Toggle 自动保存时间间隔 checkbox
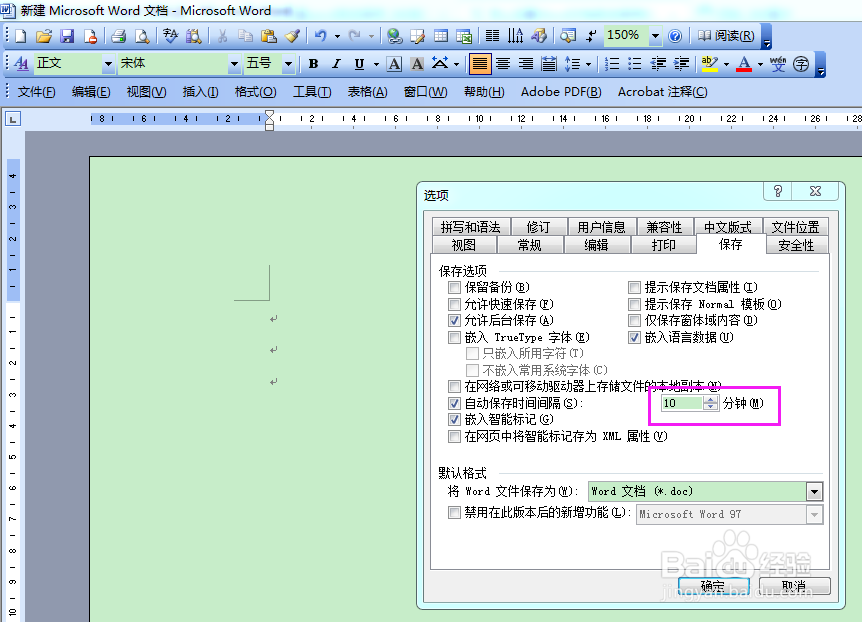 (454, 403)
